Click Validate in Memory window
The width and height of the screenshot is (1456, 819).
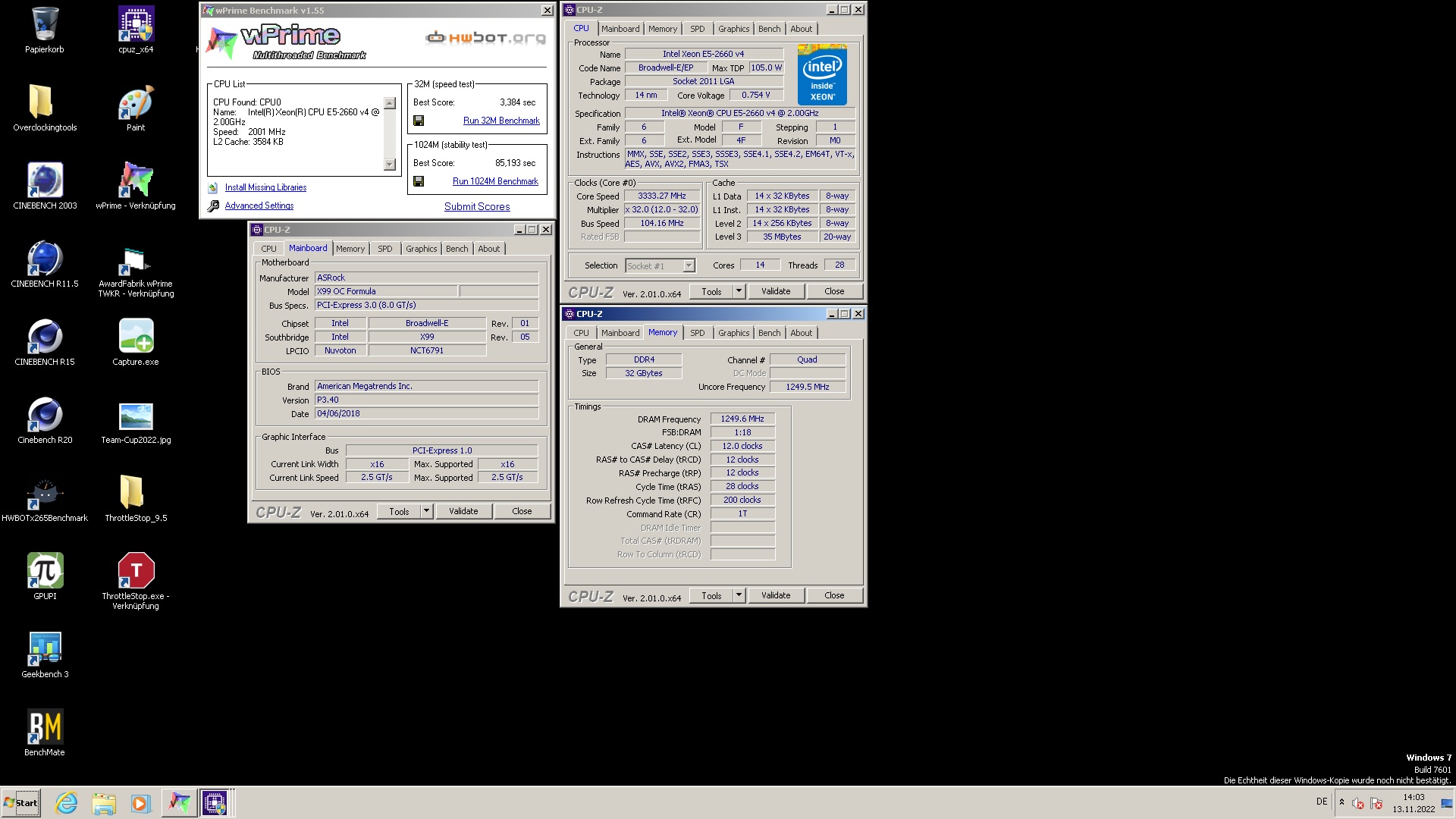pyautogui.click(x=776, y=595)
